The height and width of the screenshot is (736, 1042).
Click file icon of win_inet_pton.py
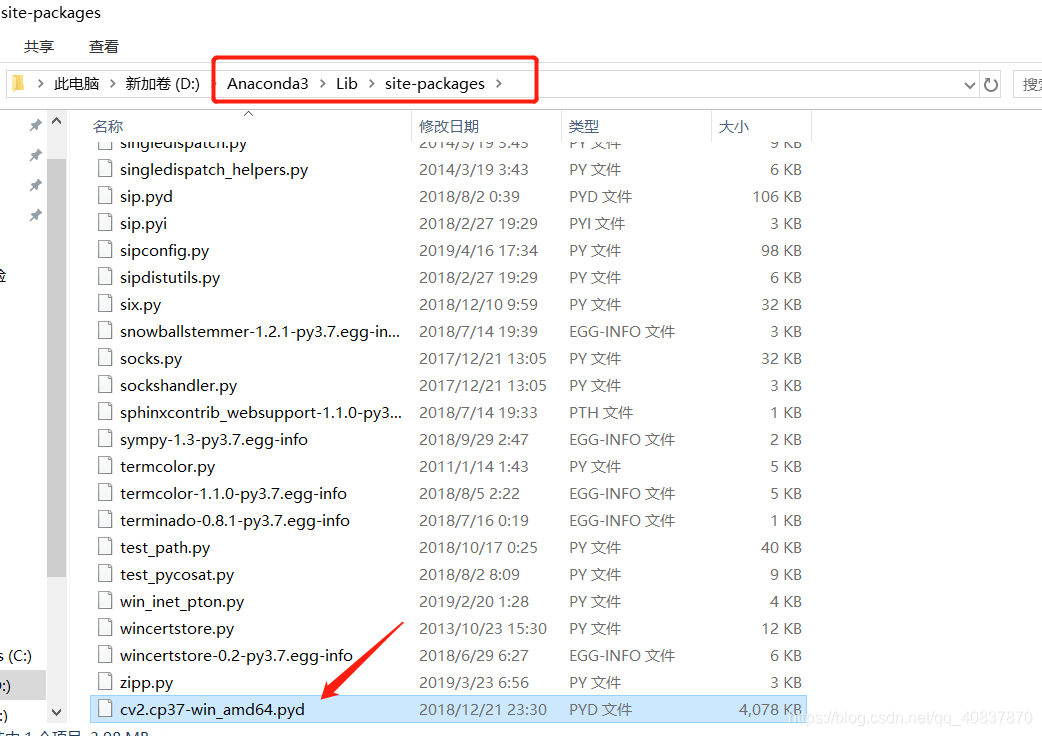click(x=105, y=600)
